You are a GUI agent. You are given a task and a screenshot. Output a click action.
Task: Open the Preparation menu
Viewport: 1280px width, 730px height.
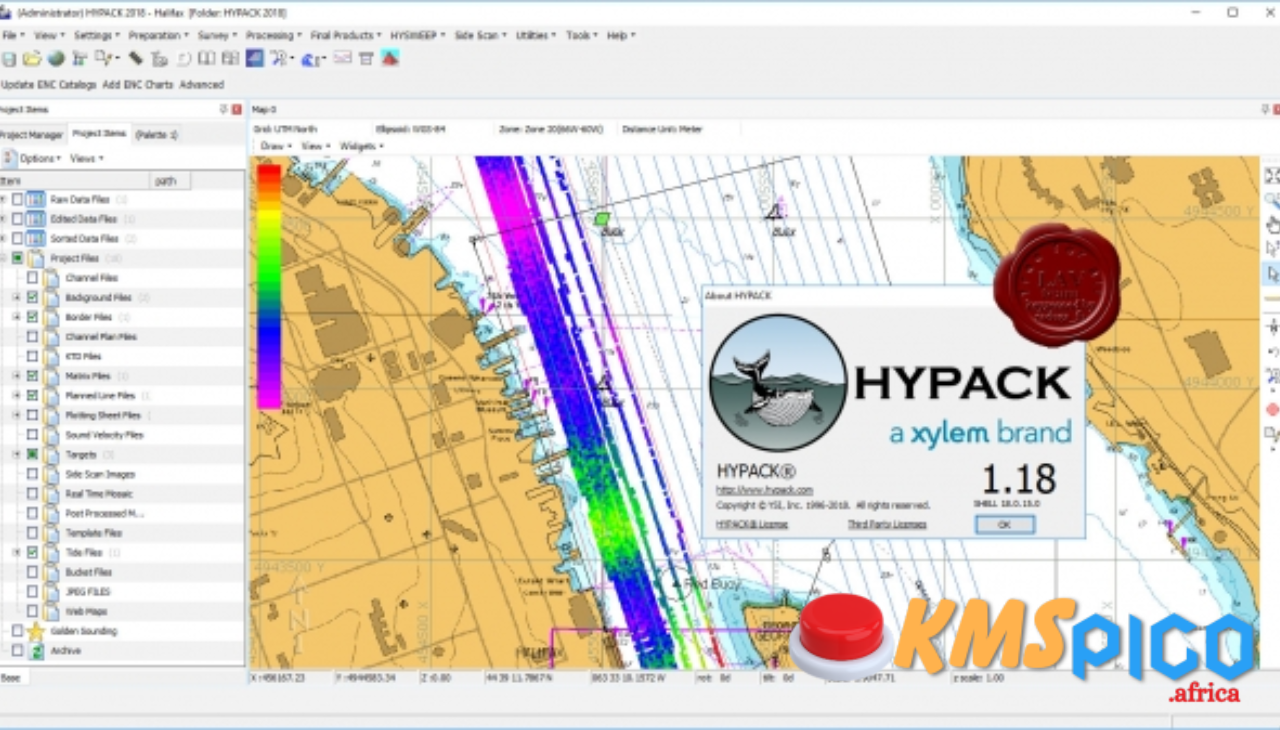(158, 35)
